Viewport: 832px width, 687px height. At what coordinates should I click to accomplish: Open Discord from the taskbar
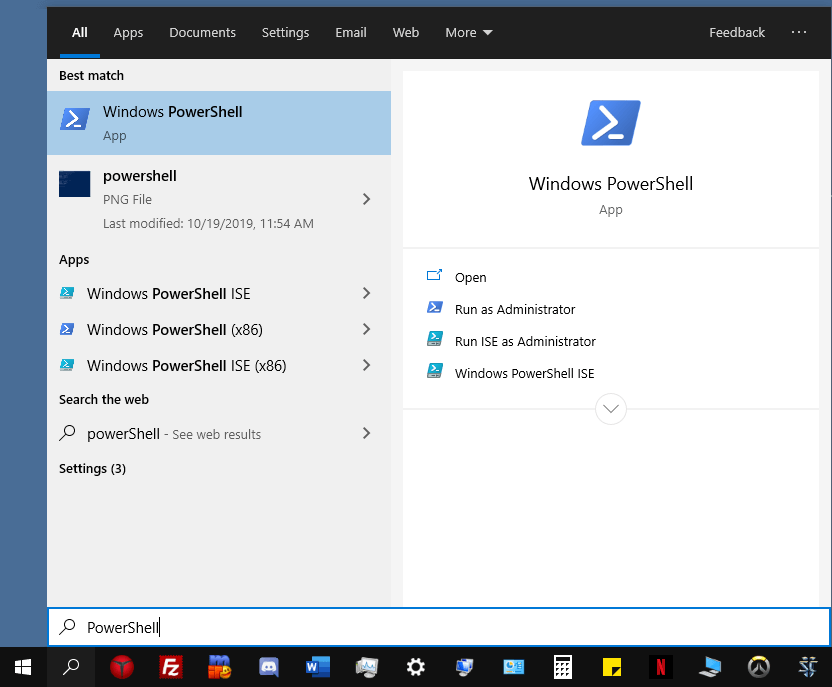point(268,667)
